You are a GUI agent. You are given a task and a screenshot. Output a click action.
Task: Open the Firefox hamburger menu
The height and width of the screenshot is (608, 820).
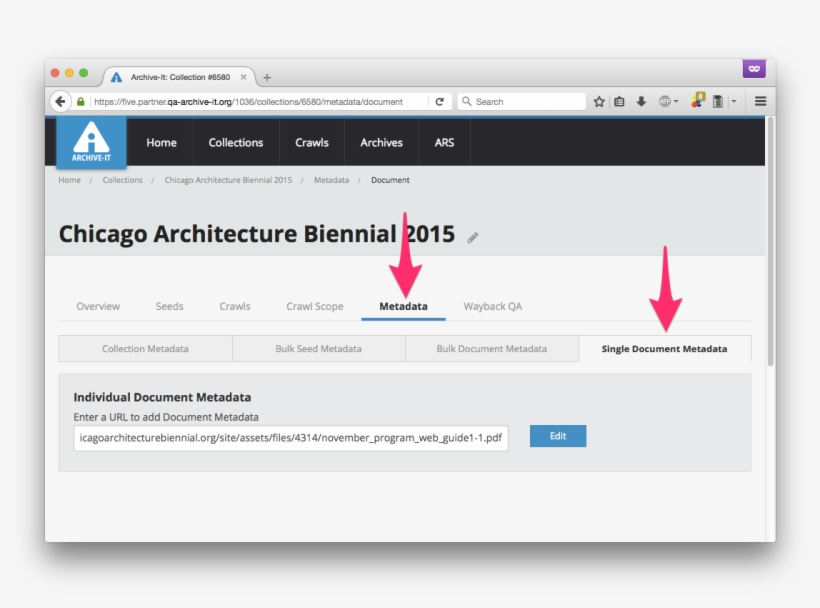tap(760, 101)
